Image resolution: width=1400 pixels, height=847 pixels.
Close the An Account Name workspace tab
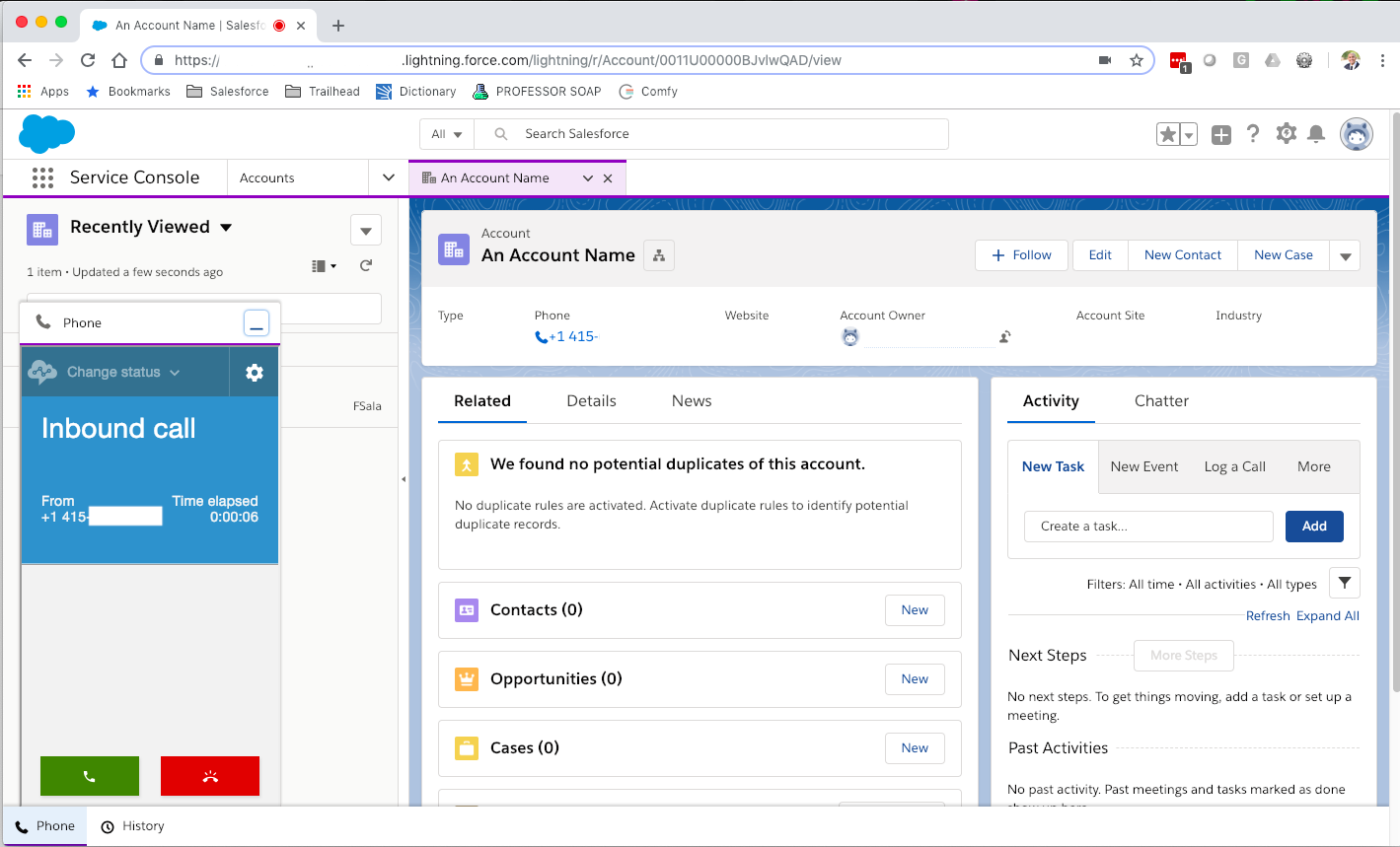click(608, 178)
